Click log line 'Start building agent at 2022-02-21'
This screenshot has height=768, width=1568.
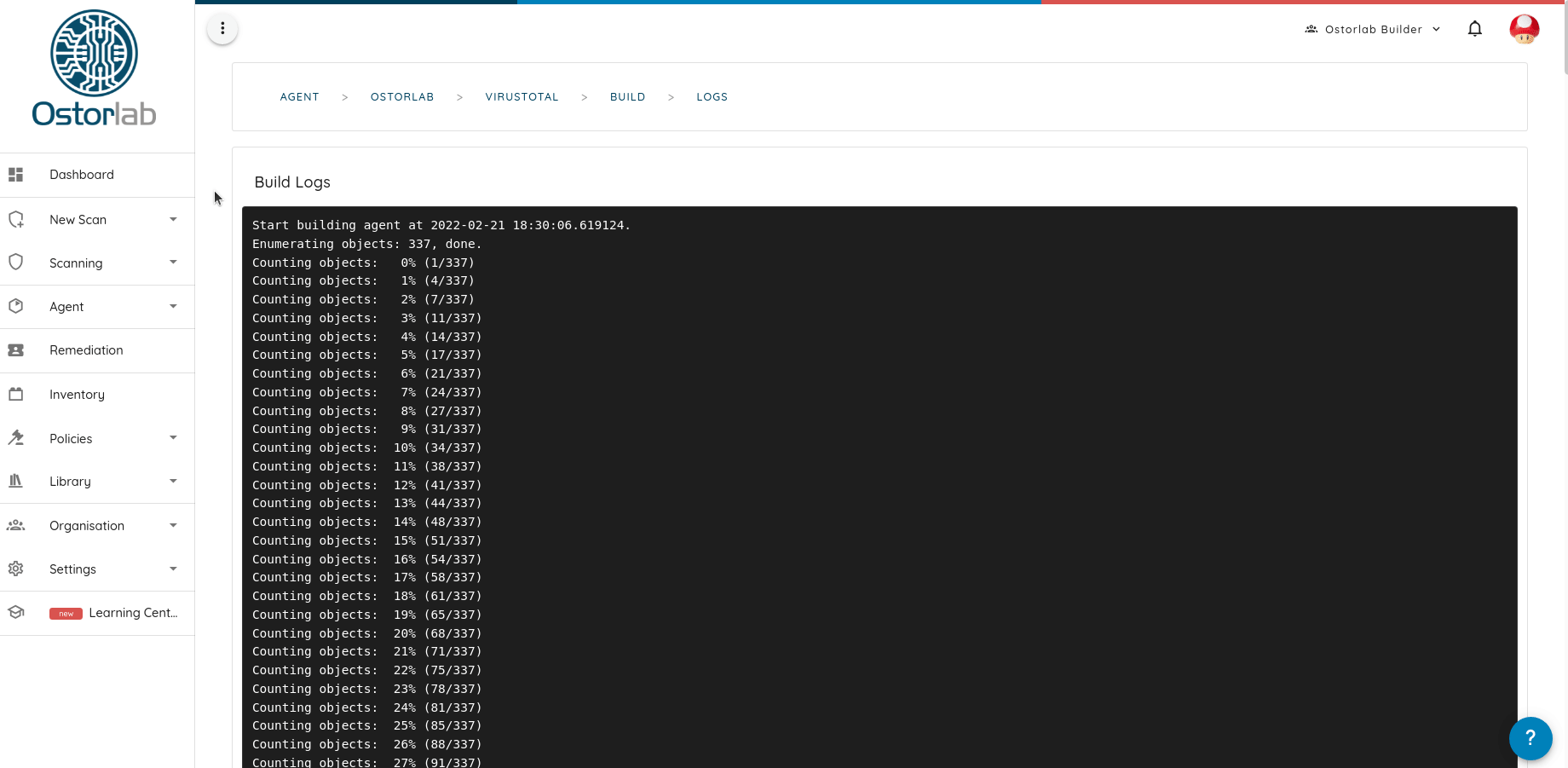(441, 226)
